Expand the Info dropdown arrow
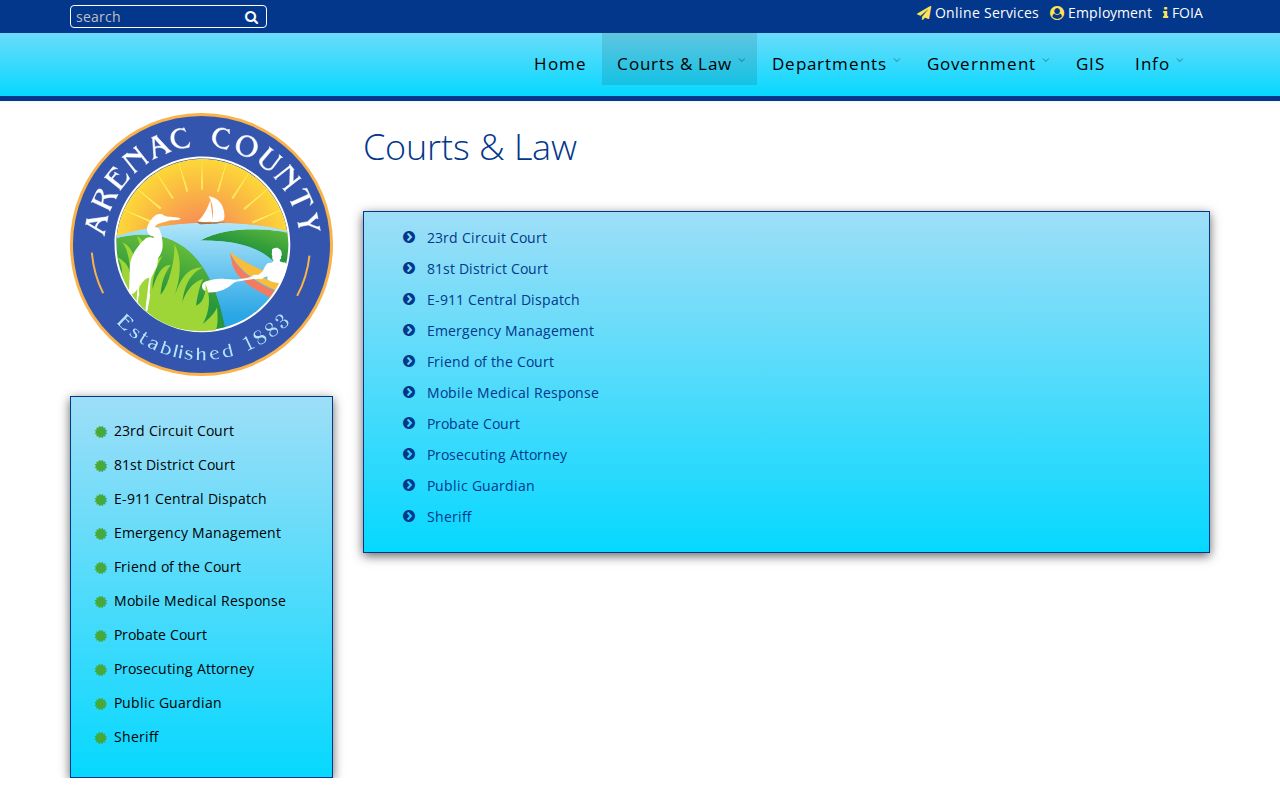The height and width of the screenshot is (800, 1280). pyautogui.click(x=1179, y=60)
